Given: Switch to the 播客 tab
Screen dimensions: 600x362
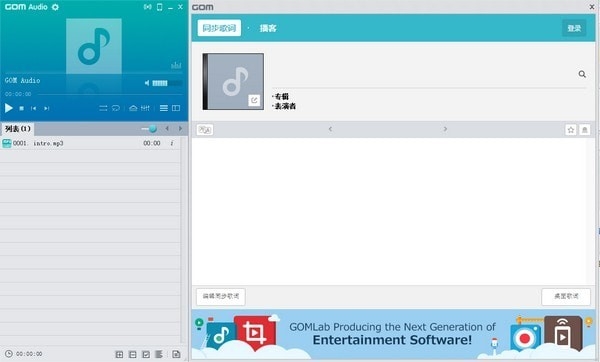Looking at the screenshot, I should point(268,28).
